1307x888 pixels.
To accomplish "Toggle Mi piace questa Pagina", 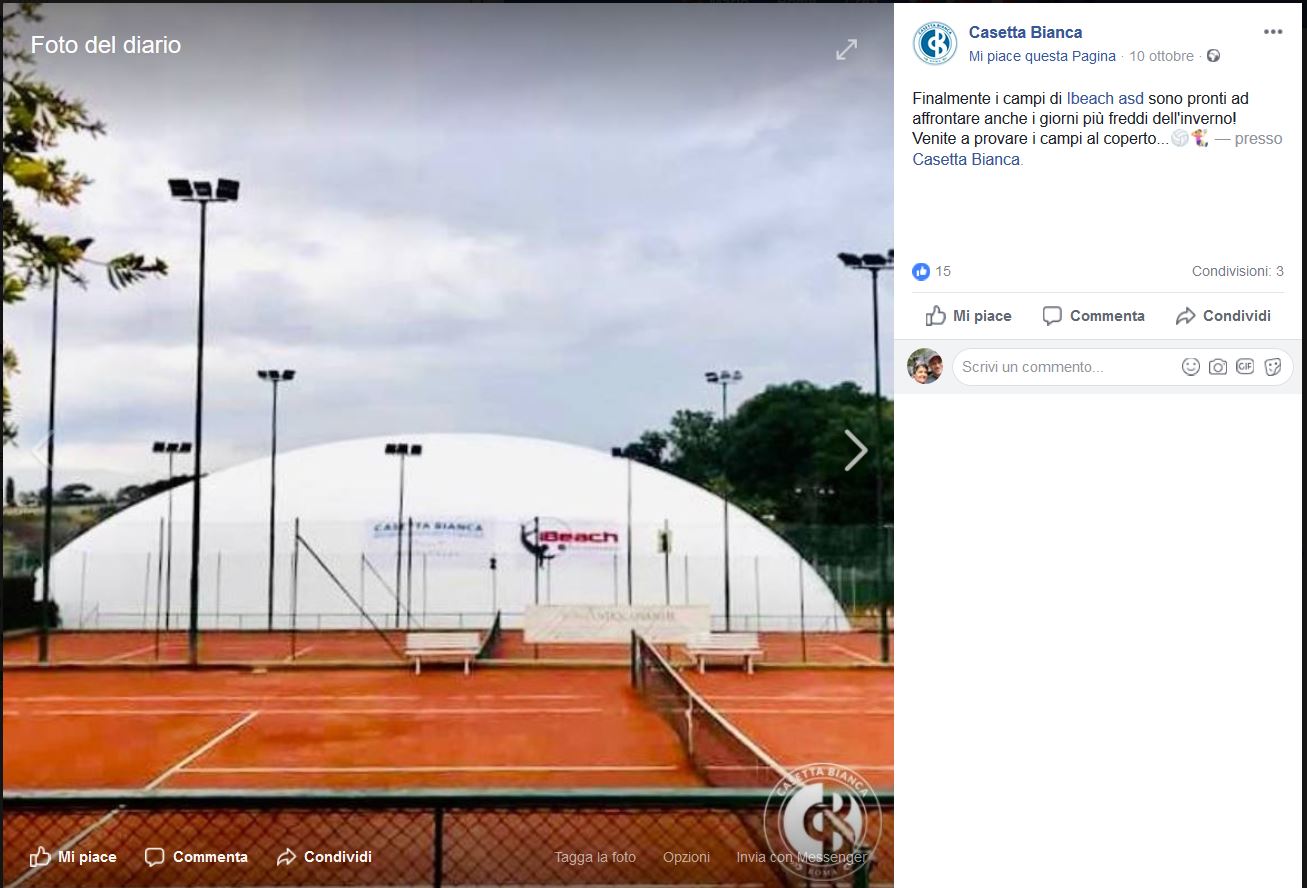I will (x=1042, y=56).
